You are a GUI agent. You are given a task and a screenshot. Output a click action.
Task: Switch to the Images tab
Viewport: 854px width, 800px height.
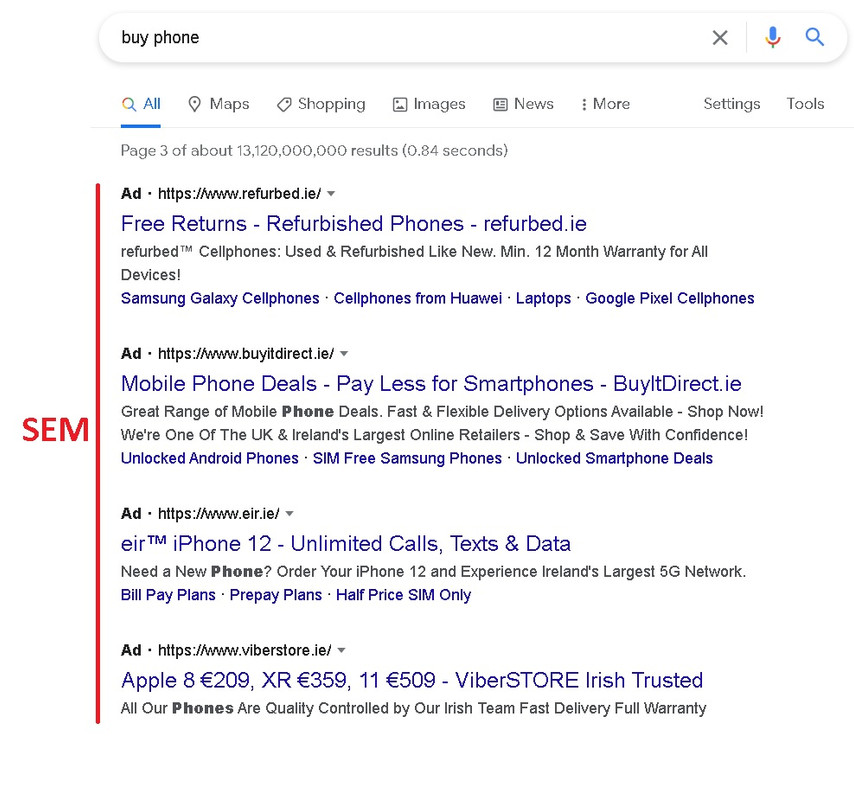[x=429, y=104]
